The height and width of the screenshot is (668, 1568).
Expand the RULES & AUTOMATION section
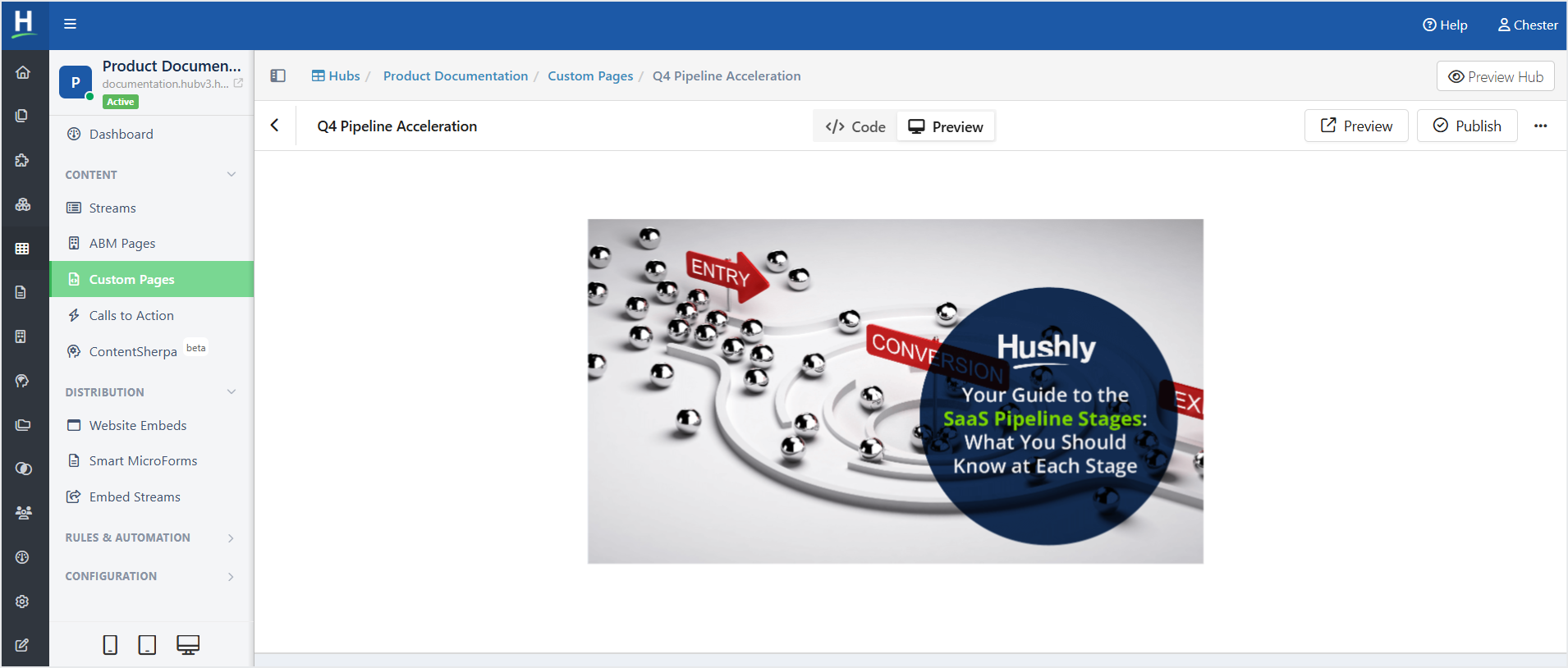tap(231, 538)
